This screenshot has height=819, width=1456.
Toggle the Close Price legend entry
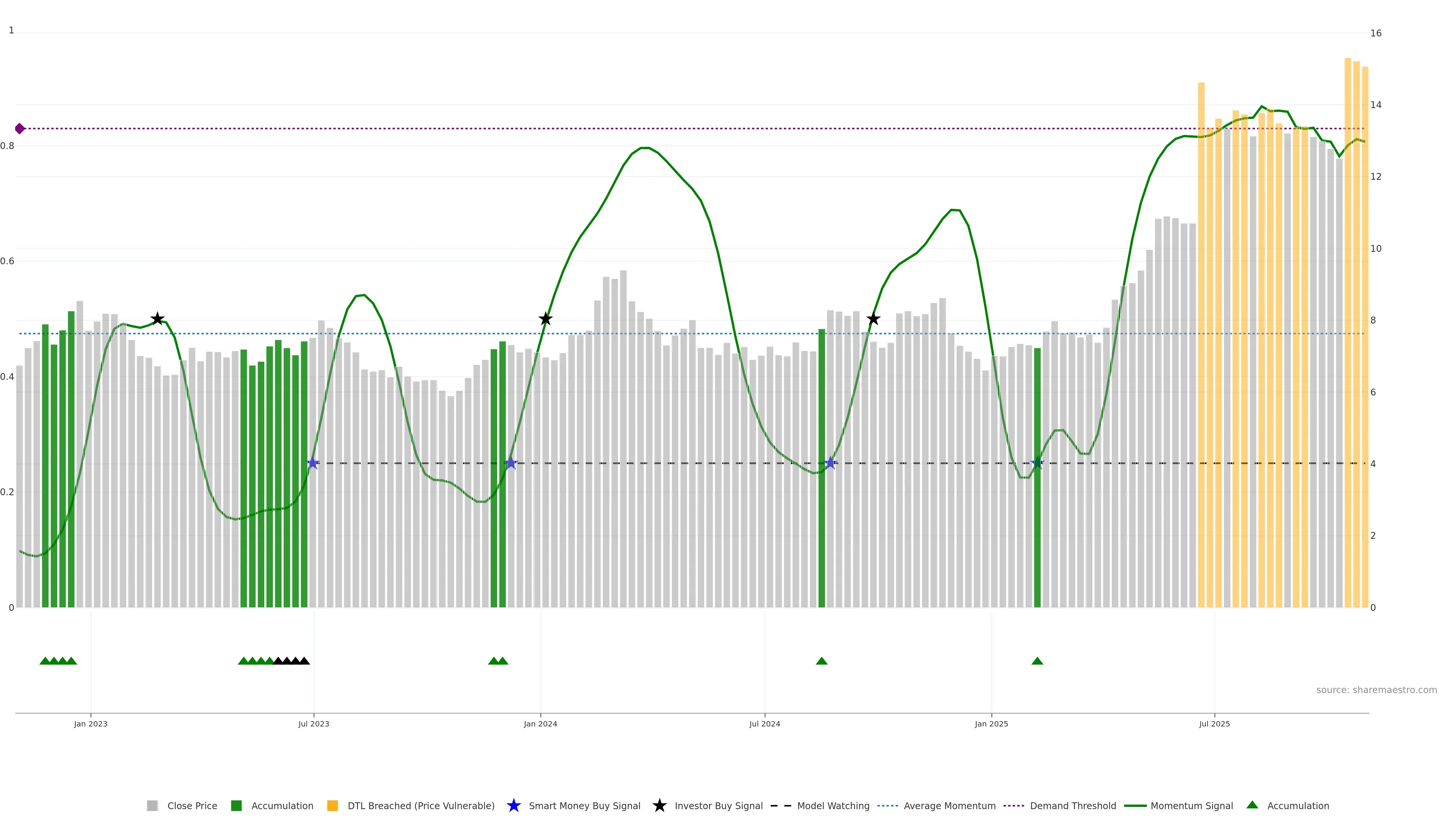pos(191,806)
